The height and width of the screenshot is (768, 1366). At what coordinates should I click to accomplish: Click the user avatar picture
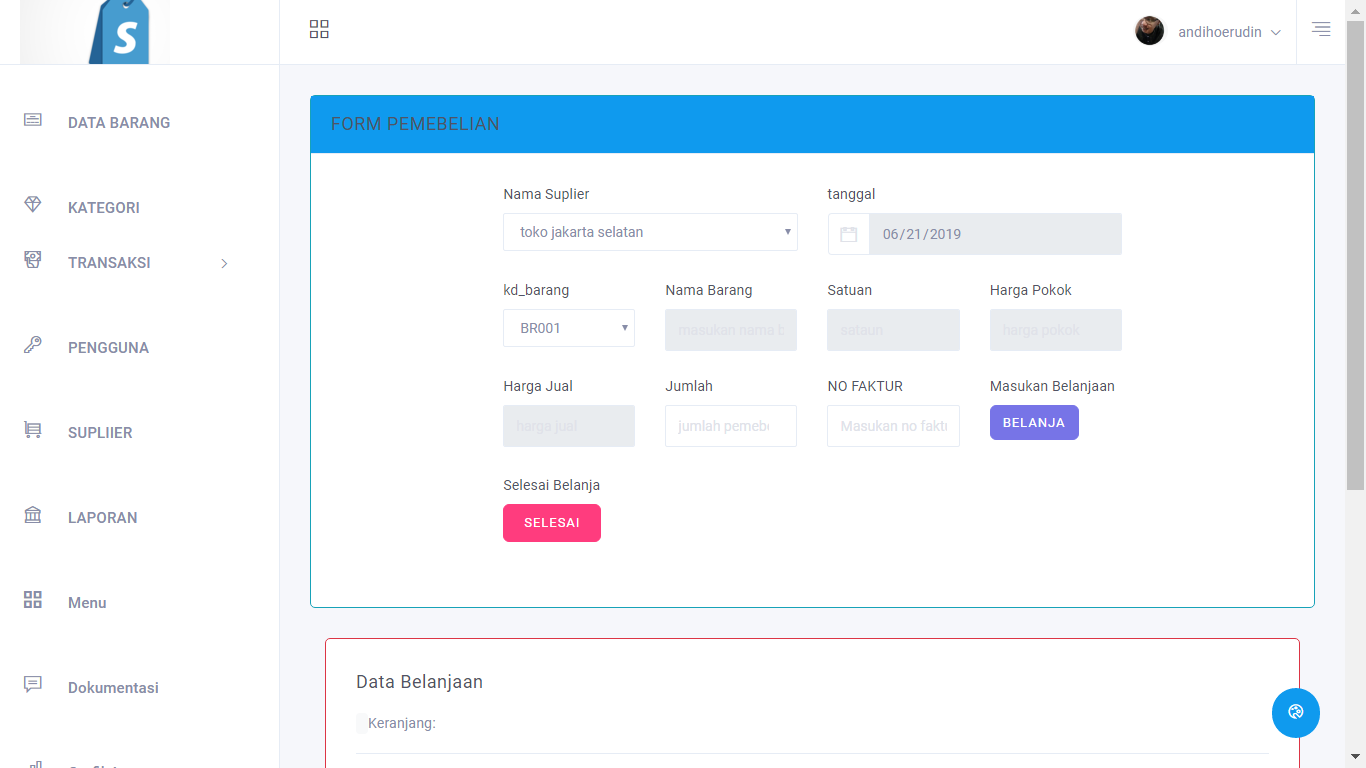coord(1150,31)
